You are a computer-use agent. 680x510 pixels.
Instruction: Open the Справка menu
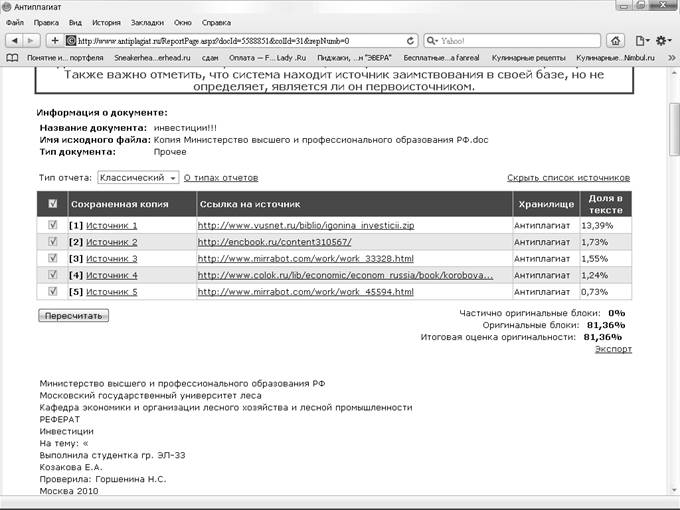point(216,23)
